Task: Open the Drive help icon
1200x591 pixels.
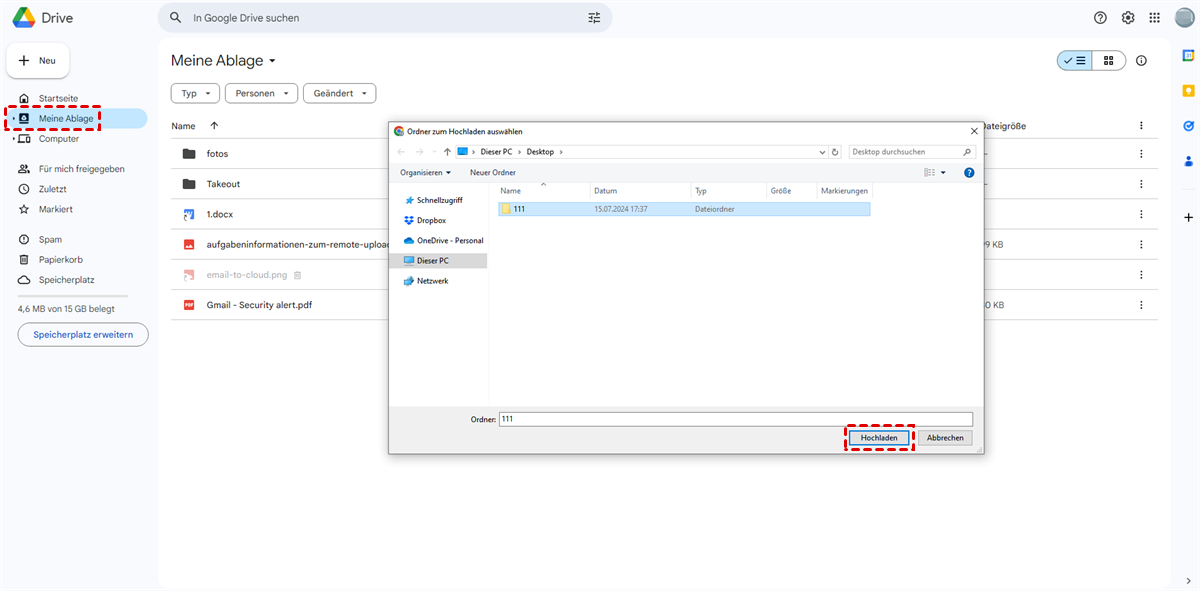Action: pyautogui.click(x=1101, y=18)
